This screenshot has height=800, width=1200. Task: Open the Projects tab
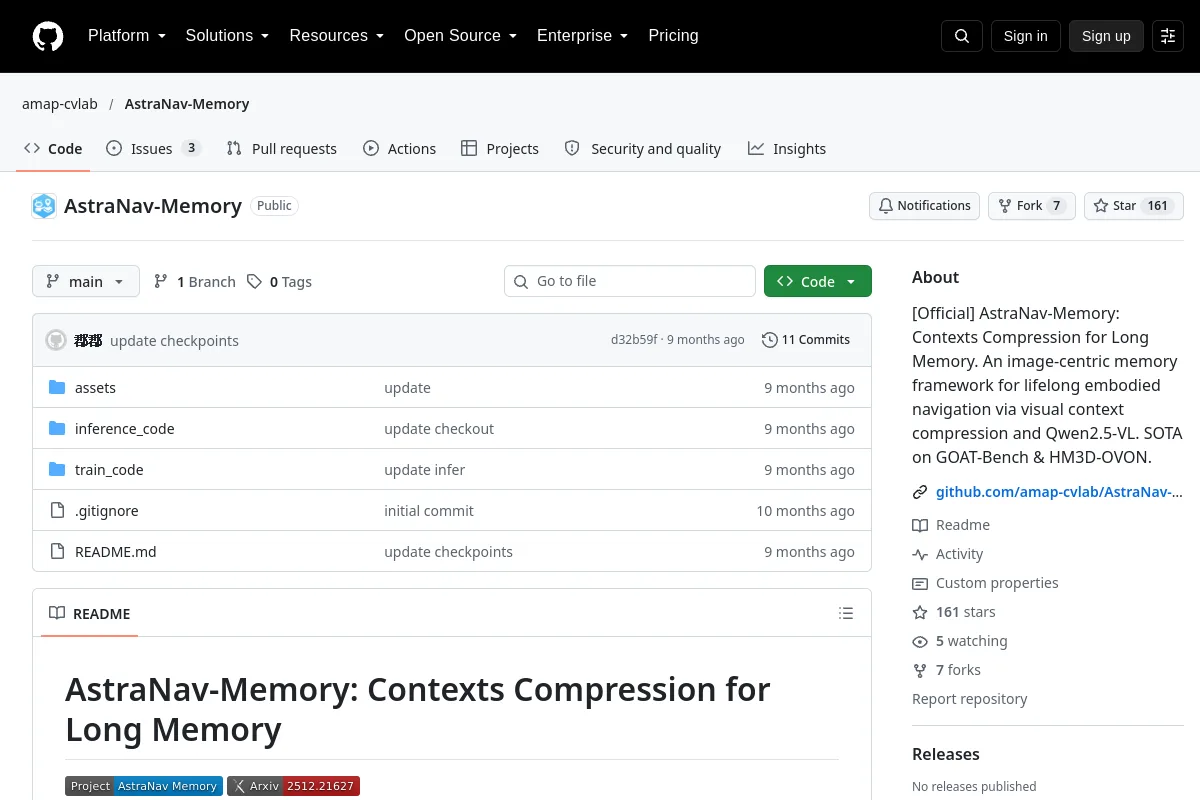[500, 149]
